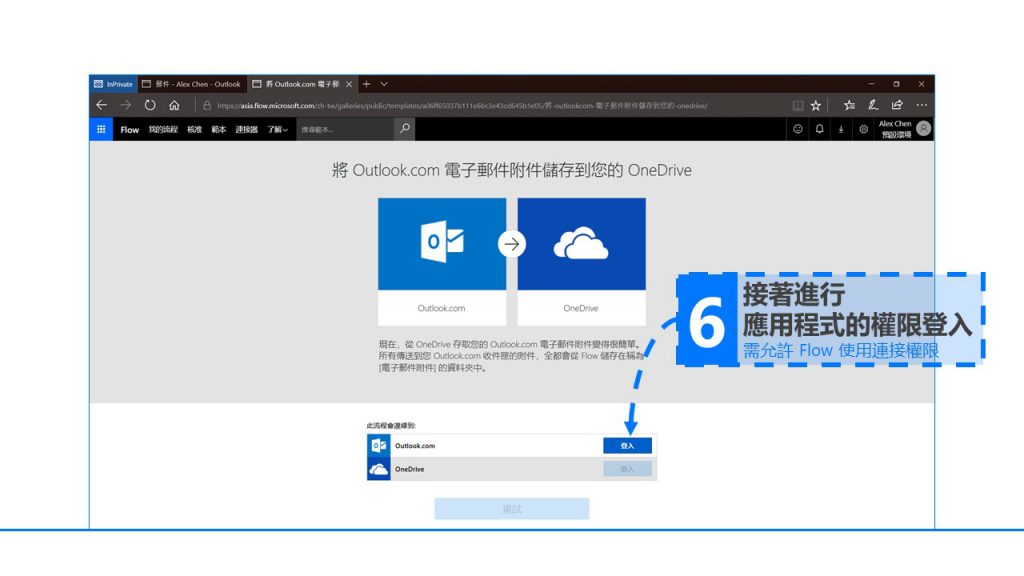
Task: Click the download arrow icon in Flow header
Action: pyautogui.click(x=841, y=129)
